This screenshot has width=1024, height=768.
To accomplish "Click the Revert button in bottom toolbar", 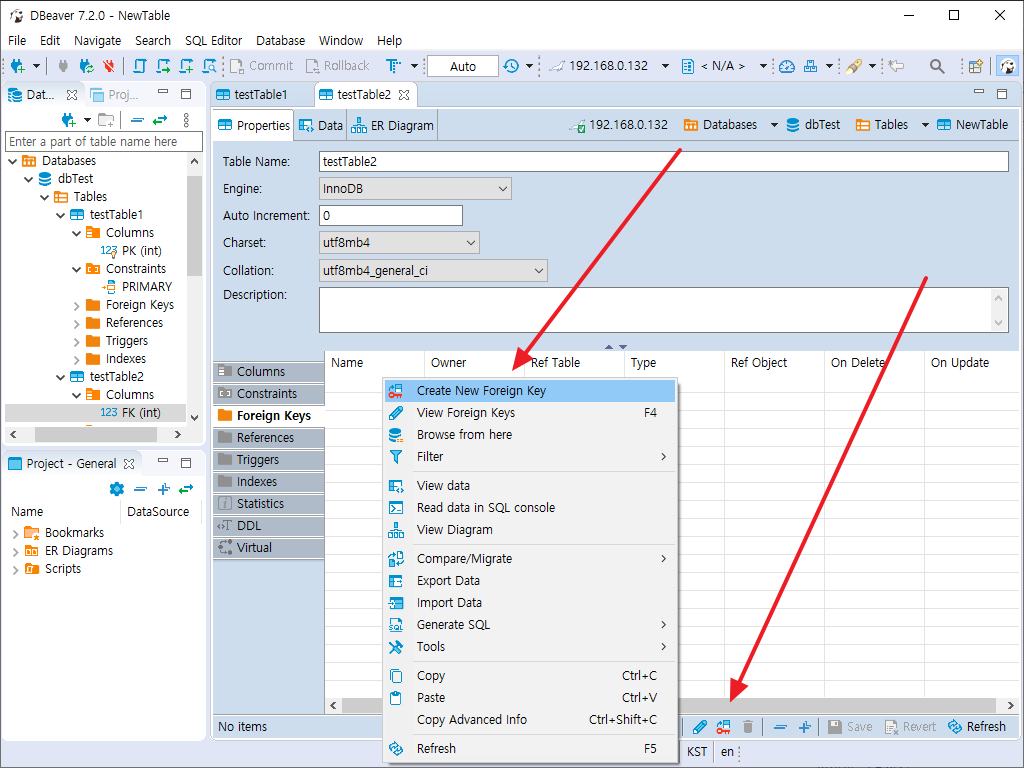I will tap(910, 727).
